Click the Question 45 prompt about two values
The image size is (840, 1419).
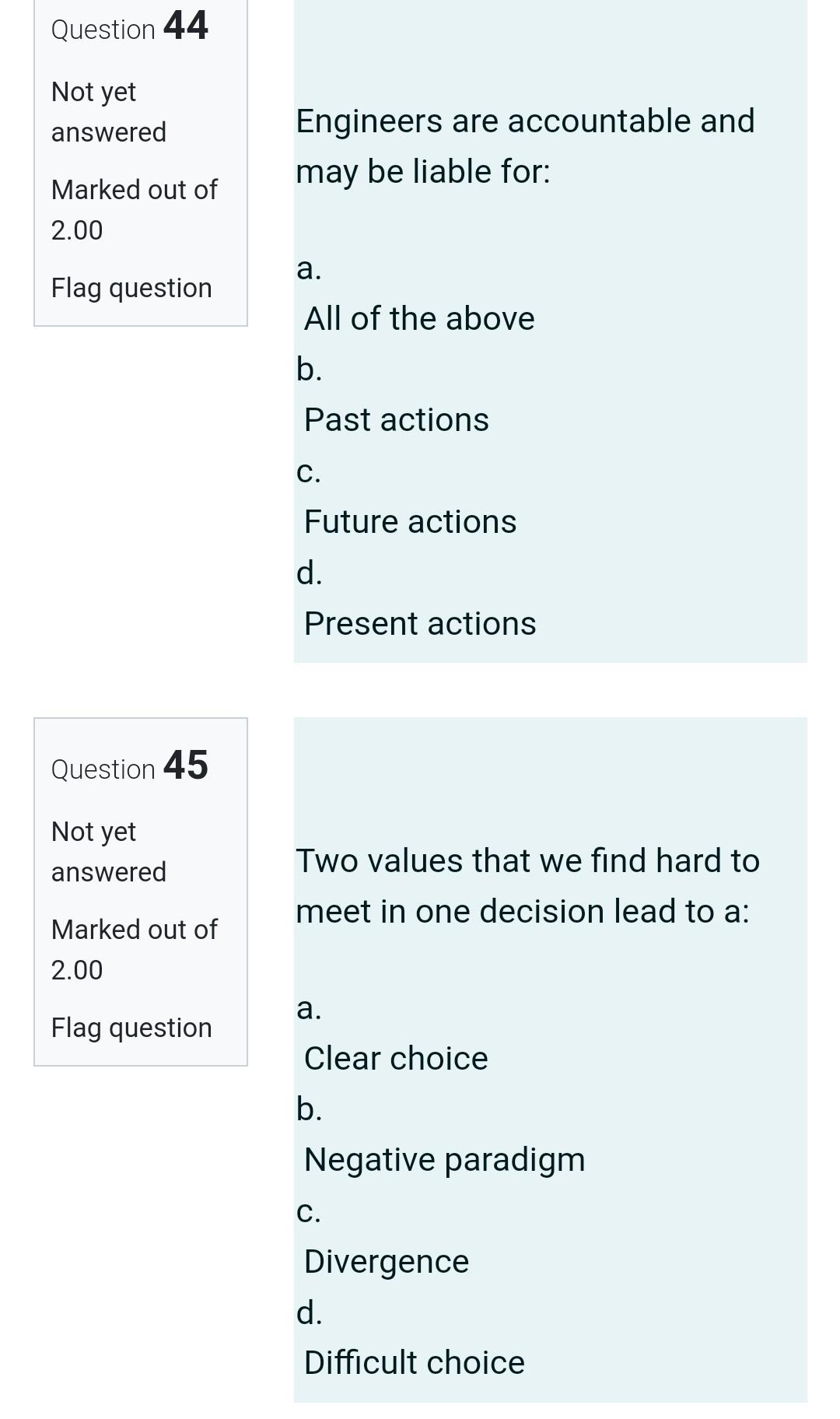click(x=528, y=885)
